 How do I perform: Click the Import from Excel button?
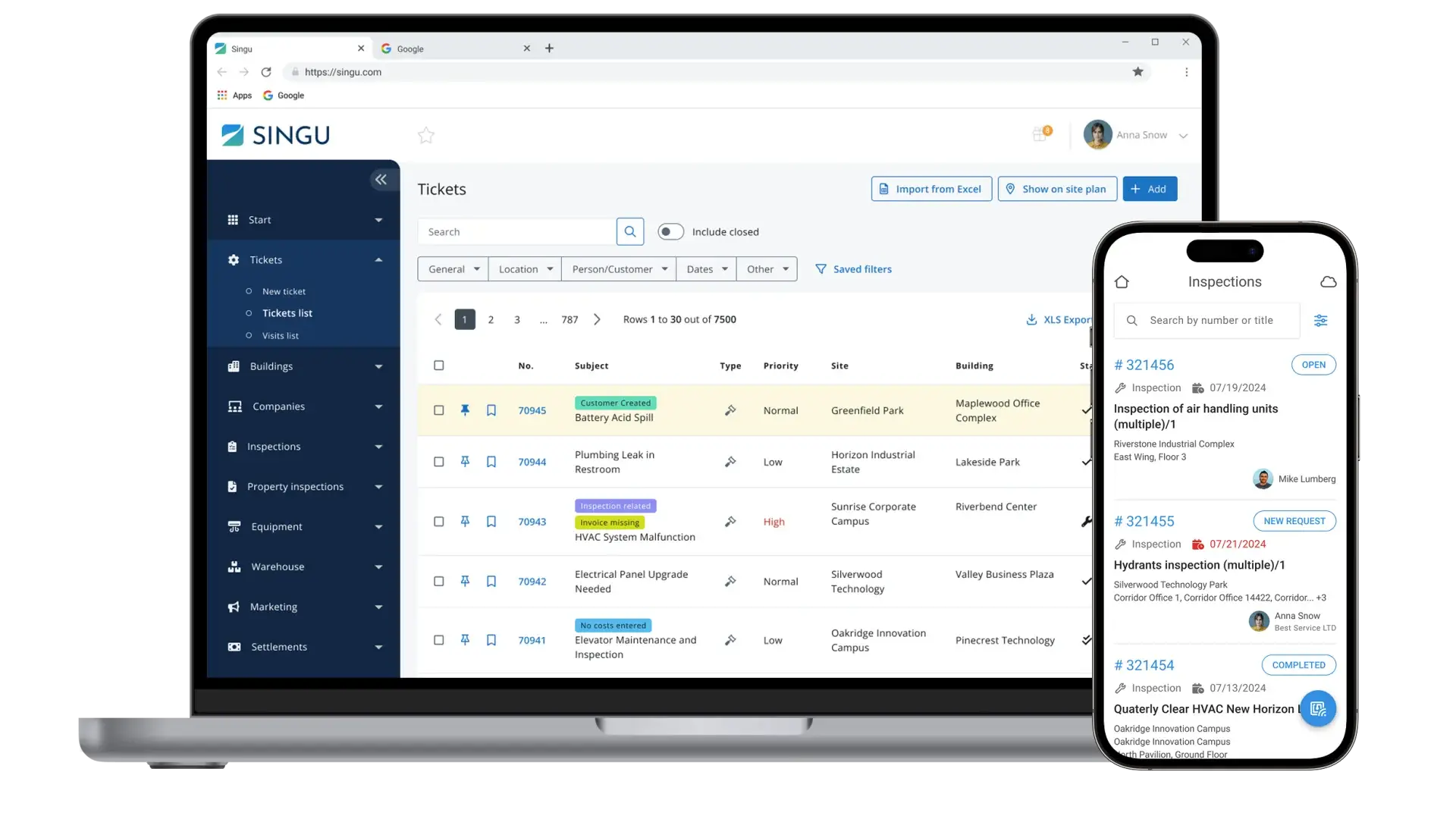click(931, 189)
